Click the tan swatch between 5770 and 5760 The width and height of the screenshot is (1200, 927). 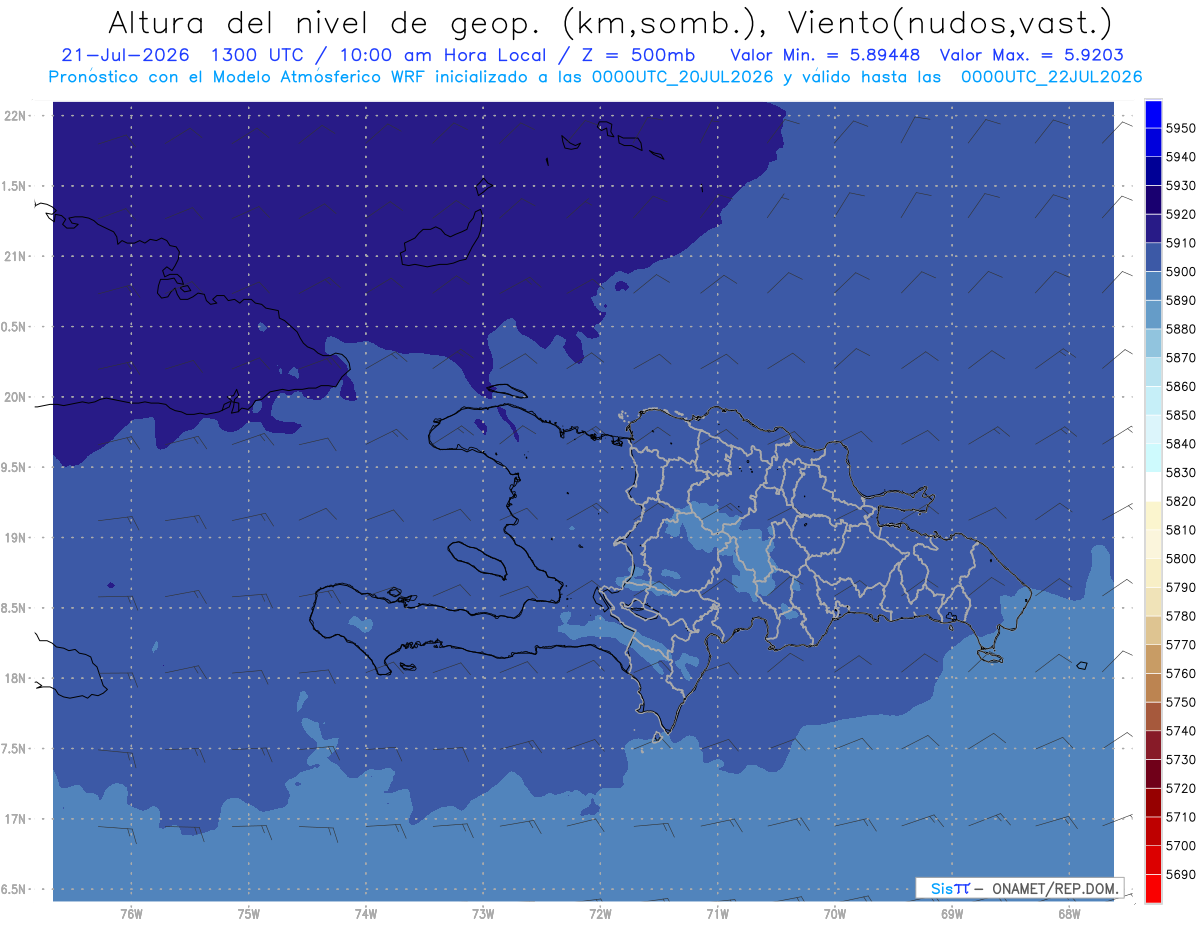[1152, 659]
